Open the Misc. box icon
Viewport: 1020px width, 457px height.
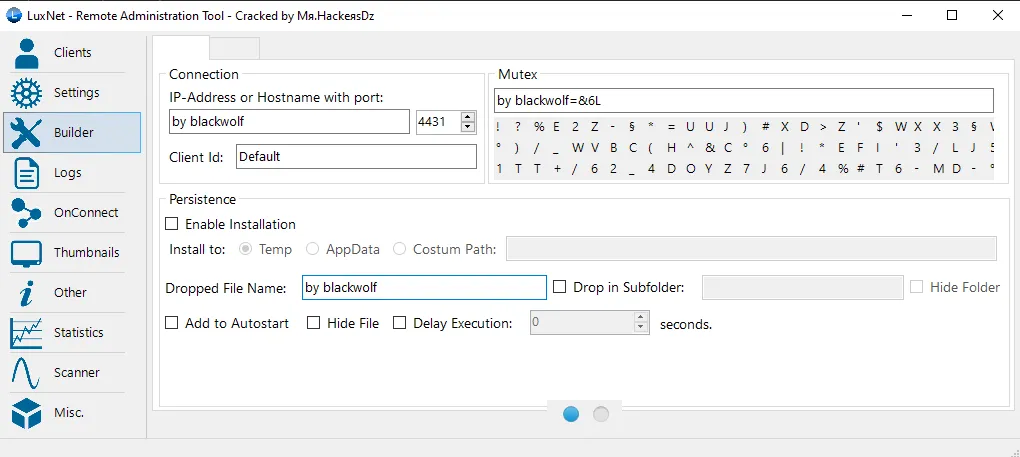tap(27, 413)
